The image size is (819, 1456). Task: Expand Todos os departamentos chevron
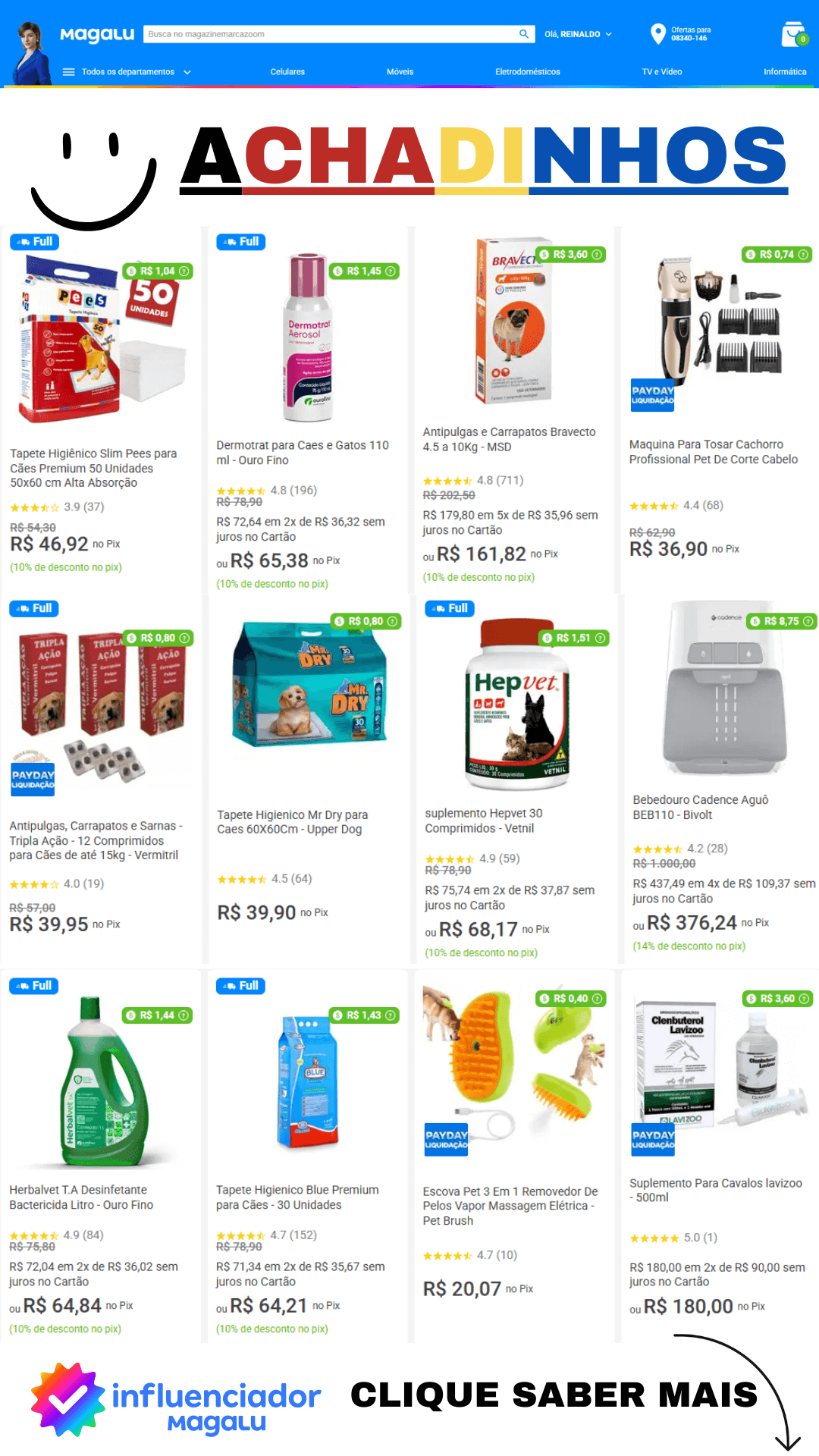pos(187,72)
